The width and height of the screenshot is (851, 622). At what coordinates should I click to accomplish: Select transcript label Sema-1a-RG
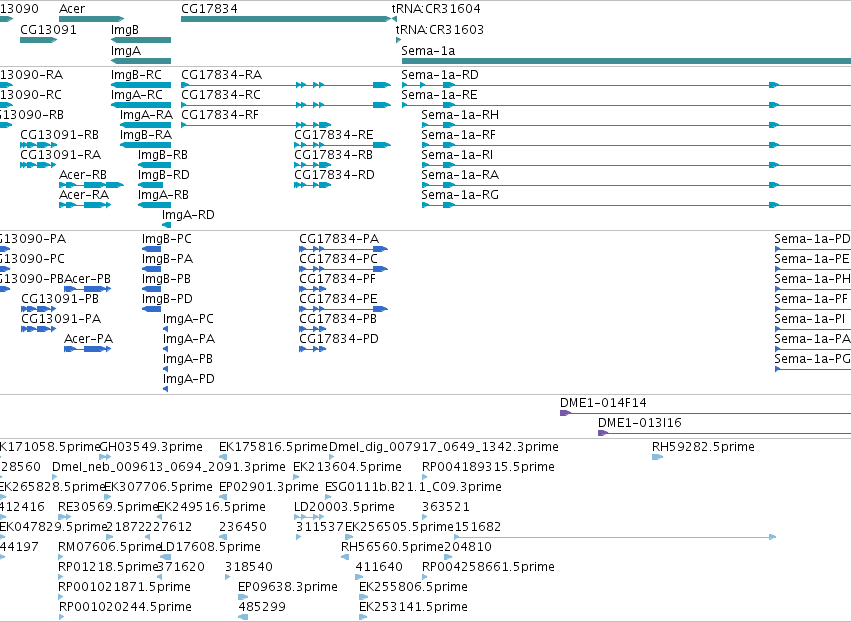(x=460, y=195)
